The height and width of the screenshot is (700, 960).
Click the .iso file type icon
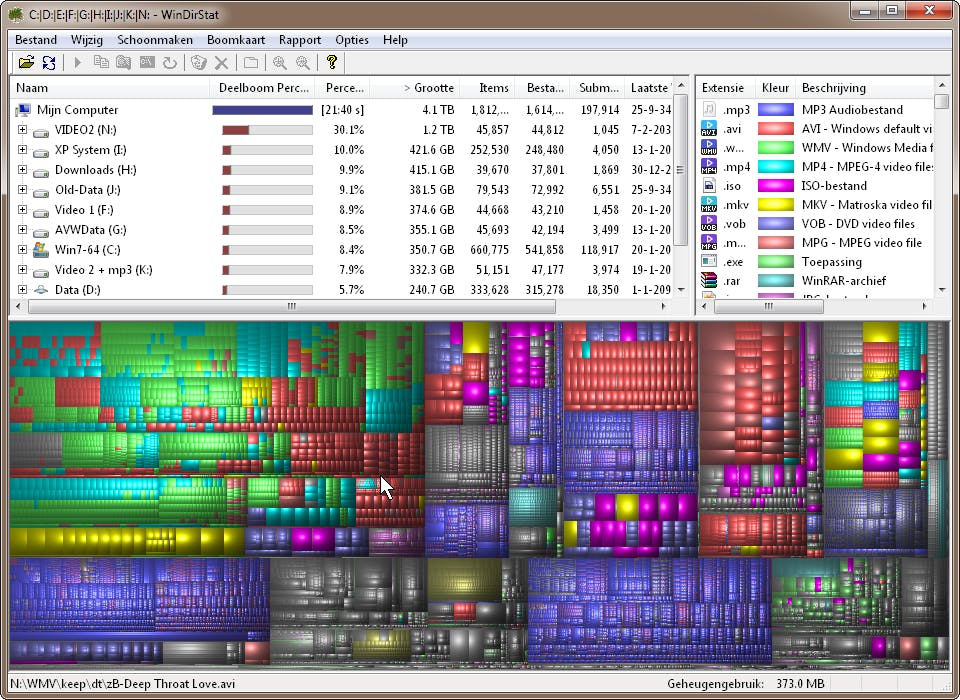tap(709, 186)
